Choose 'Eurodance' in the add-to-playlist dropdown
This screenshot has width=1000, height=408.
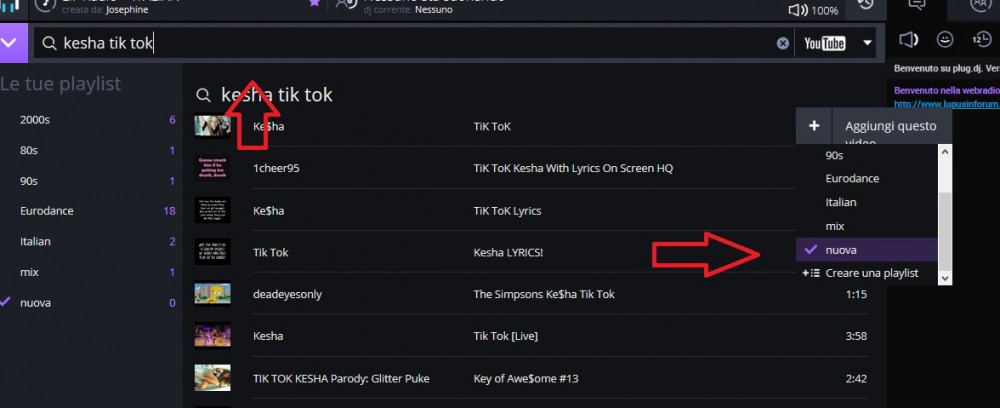point(852,178)
